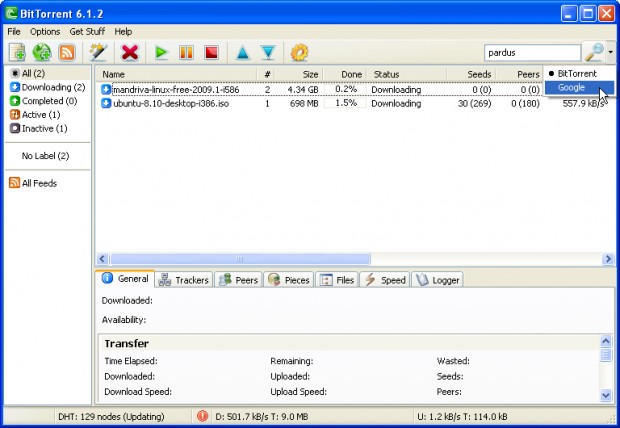
Task: Click up arrow of Transfer pane scrollbar
Action: coord(606,341)
